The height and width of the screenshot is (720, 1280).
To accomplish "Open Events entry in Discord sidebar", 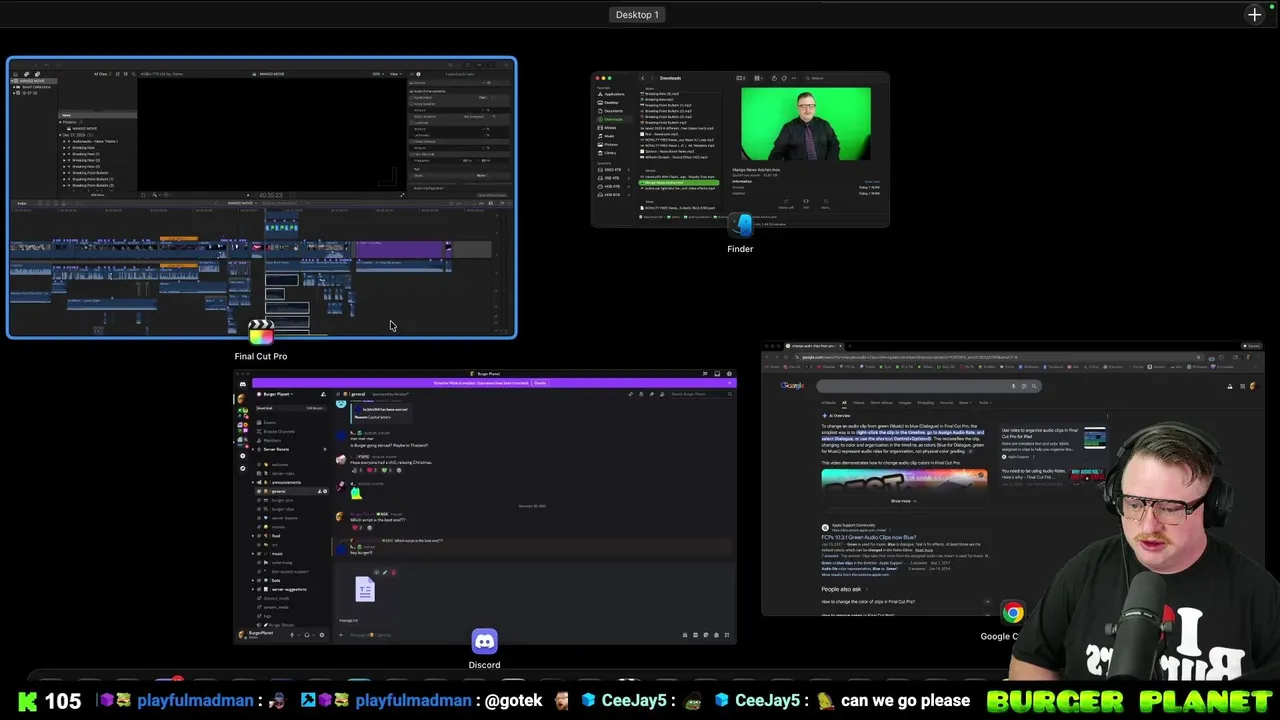I will 266,422.
